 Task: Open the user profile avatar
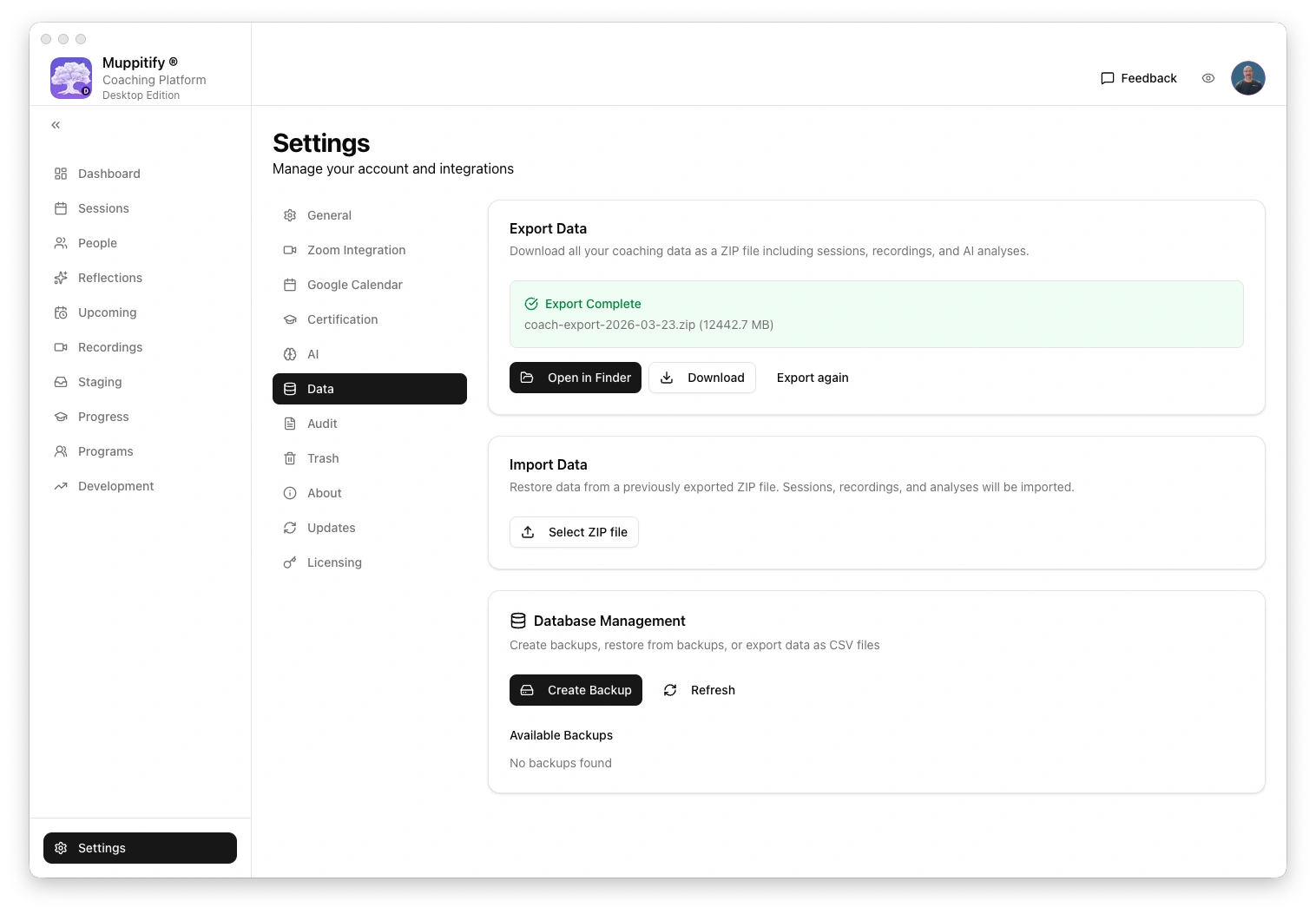click(x=1247, y=78)
